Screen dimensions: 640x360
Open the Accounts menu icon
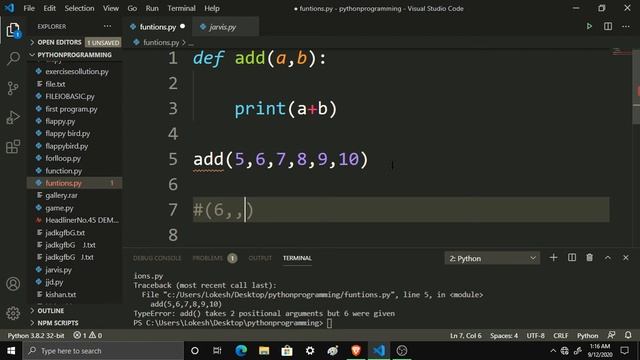click(13, 284)
